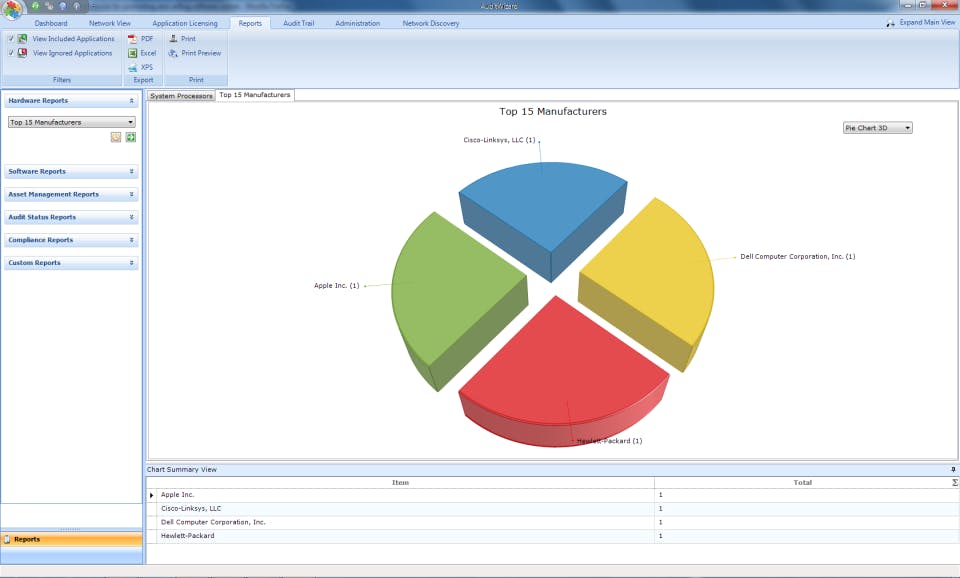Click the Item column header
960x578 pixels.
(400, 482)
